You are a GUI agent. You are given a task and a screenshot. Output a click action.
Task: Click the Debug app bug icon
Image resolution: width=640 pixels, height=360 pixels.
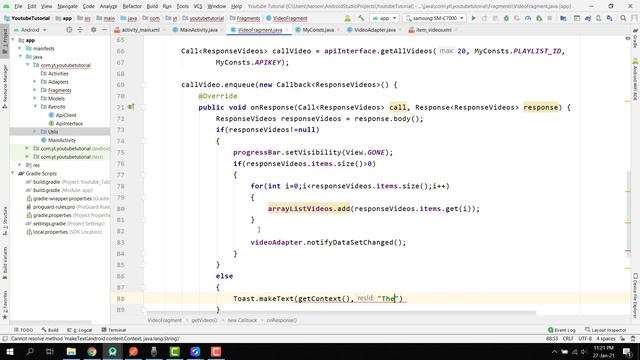point(506,18)
